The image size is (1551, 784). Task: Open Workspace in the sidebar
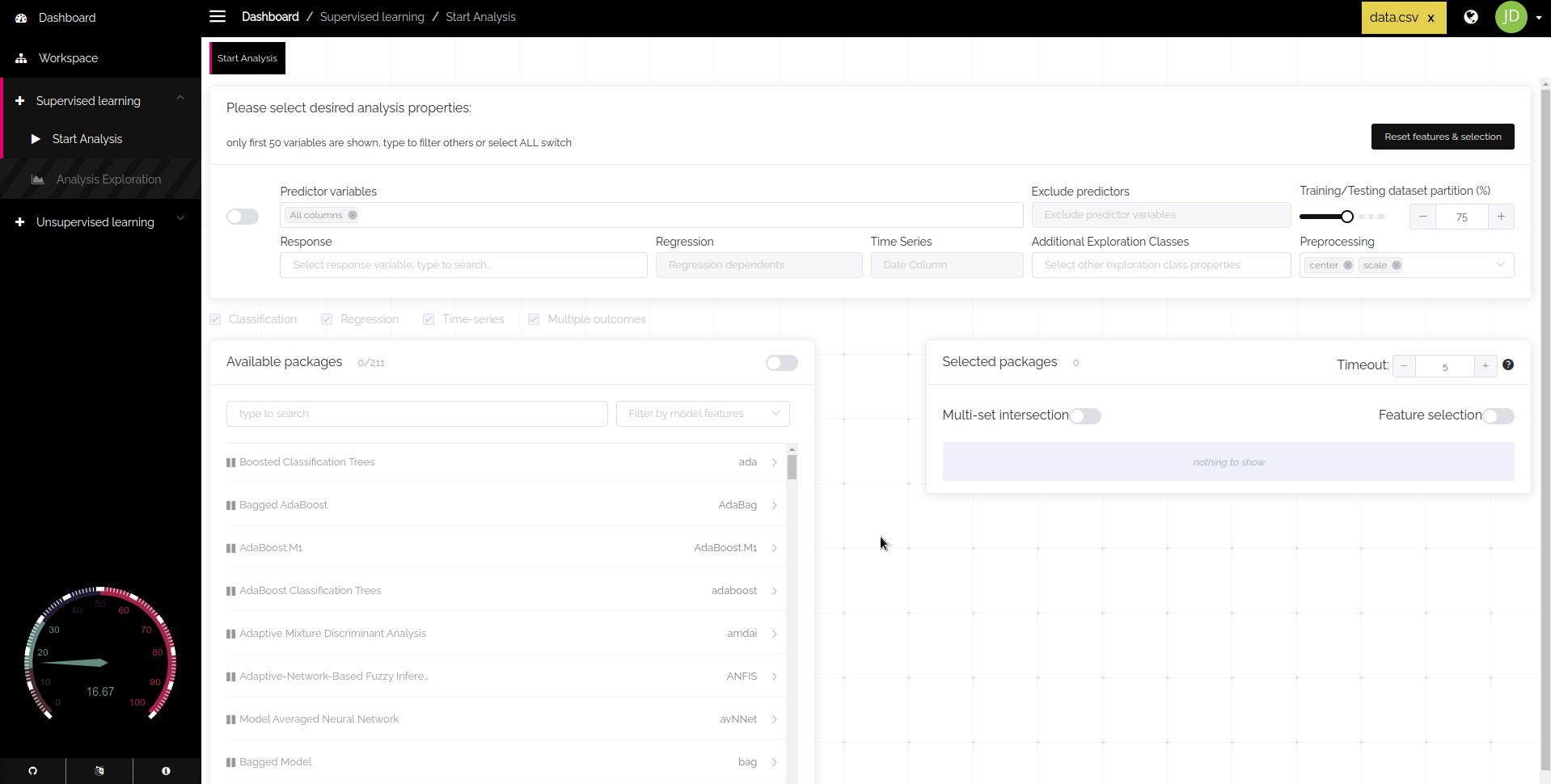click(100, 58)
